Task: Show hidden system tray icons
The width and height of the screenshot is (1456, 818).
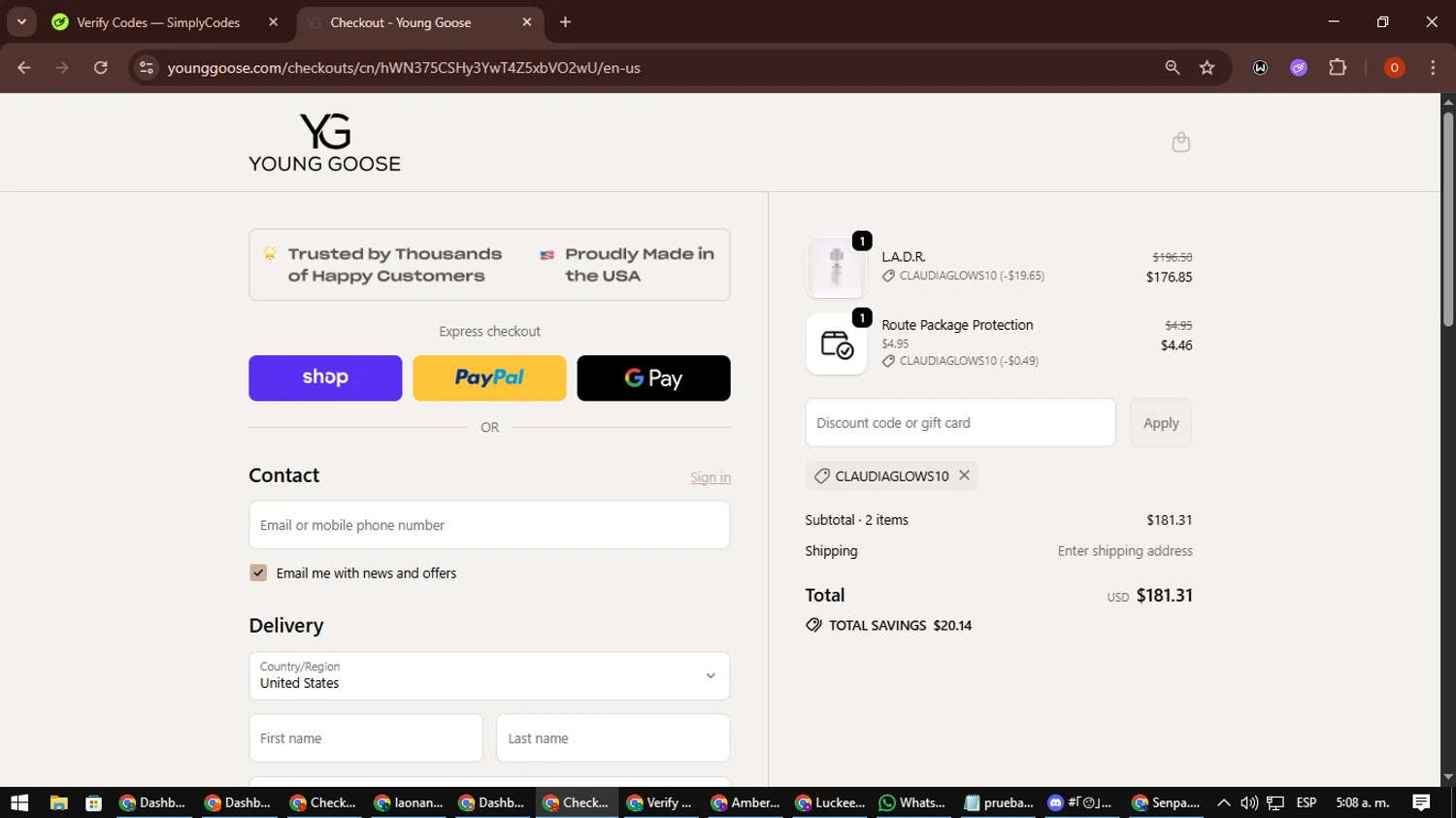Action: pyautogui.click(x=1224, y=802)
